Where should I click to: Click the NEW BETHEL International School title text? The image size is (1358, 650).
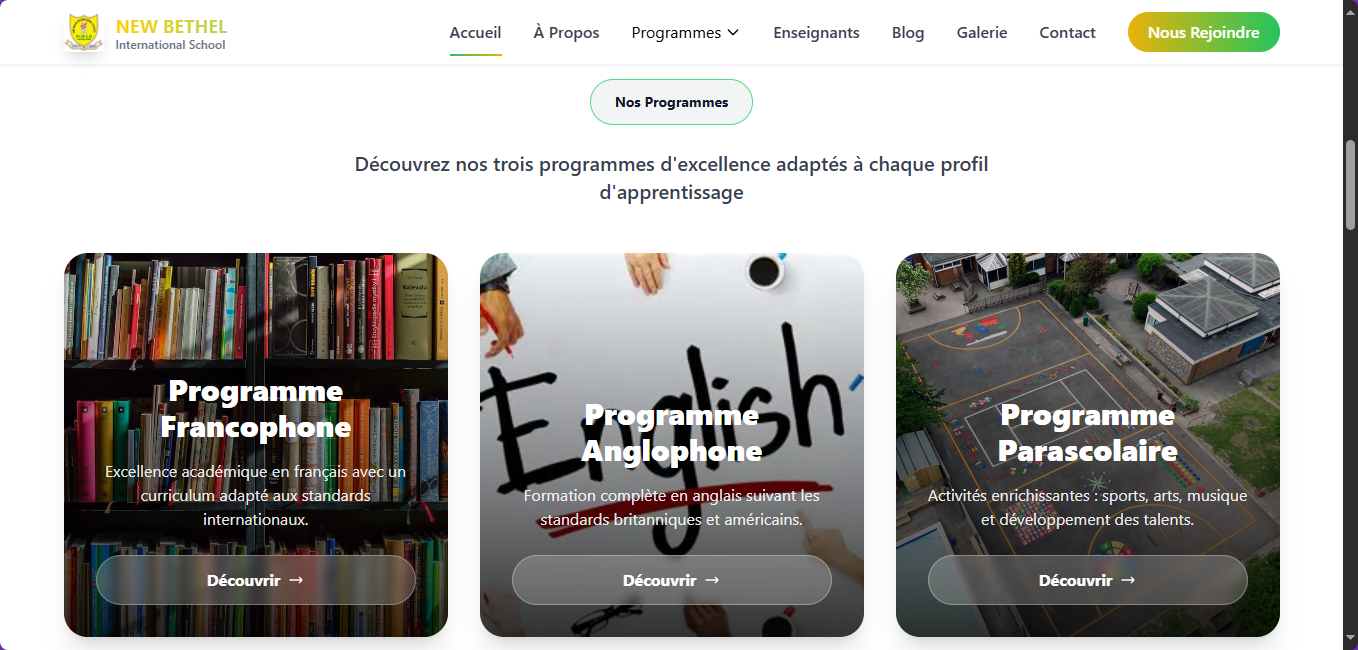tap(171, 34)
